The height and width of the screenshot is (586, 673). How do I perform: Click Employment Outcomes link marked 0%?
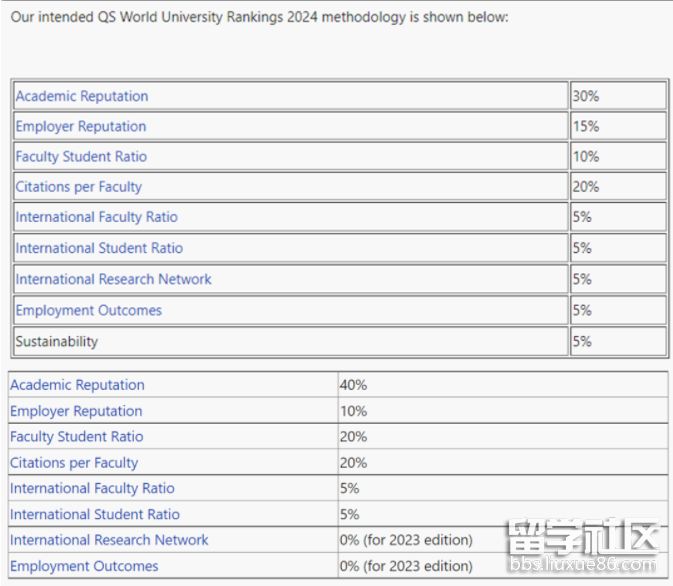[84, 566]
